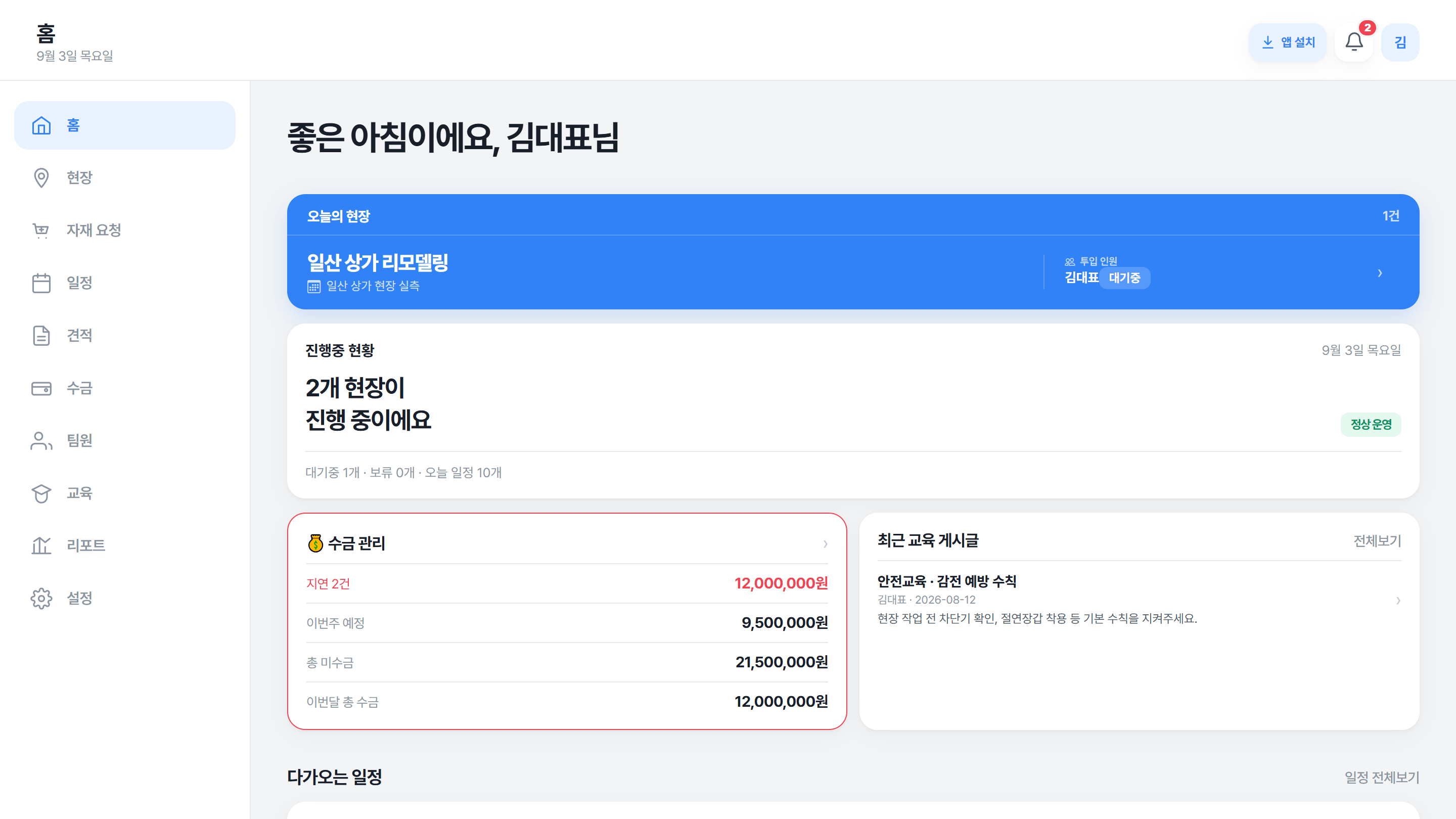Image resolution: width=1456 pixels, height=819 pixels.
Task: Click 전체보기 in 최근 교육 게시글
Action: point(1377,541)
